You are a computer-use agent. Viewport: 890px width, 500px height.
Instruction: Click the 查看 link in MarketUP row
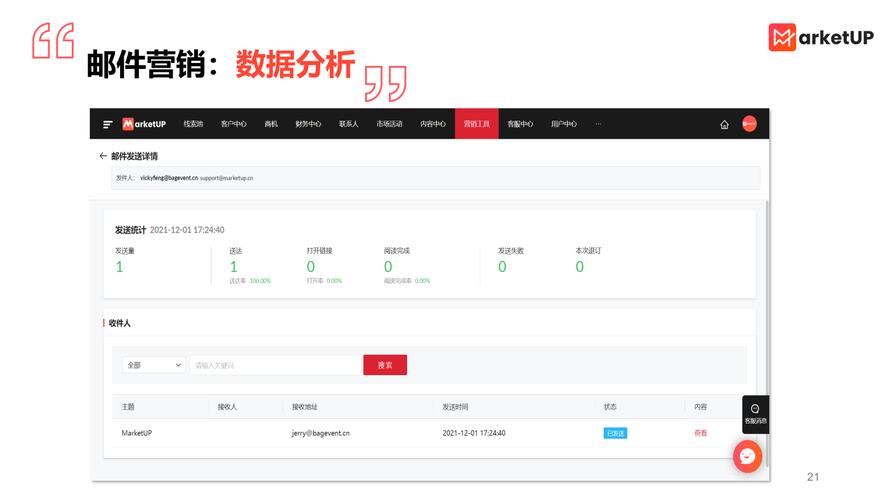[x=700, y=433]
